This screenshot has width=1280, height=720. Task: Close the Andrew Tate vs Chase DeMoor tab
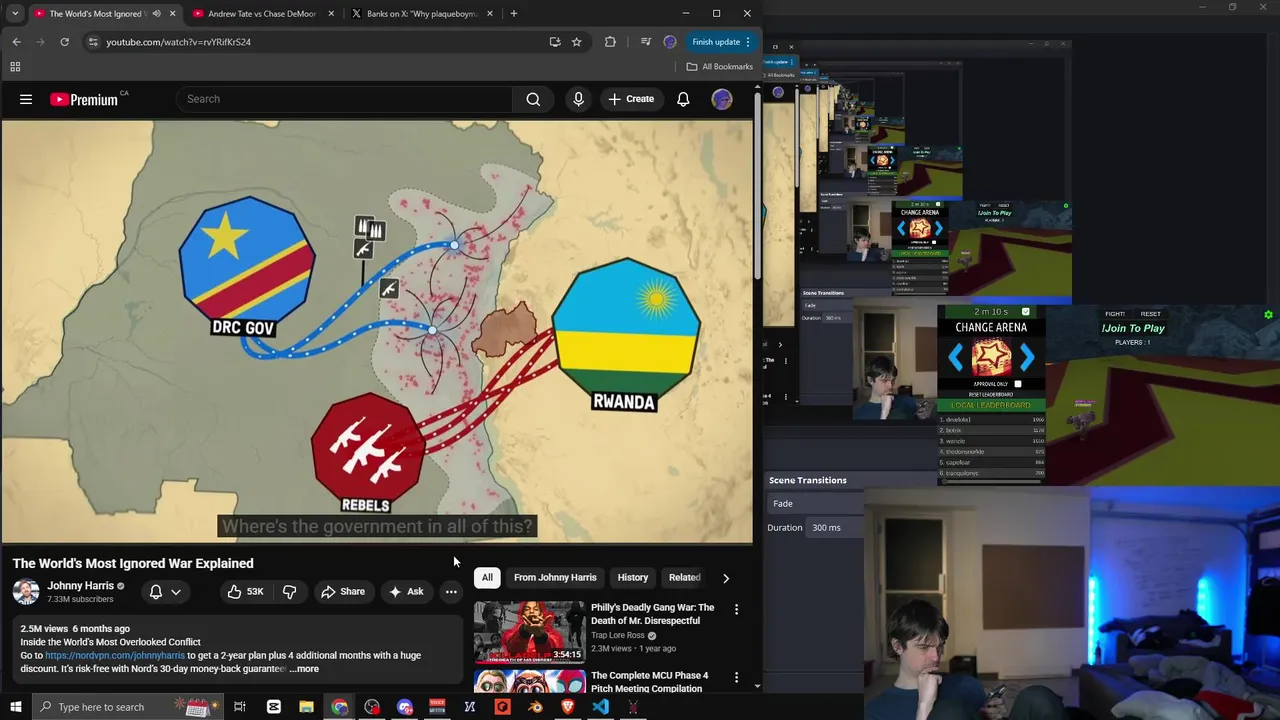tap(333, 14)
